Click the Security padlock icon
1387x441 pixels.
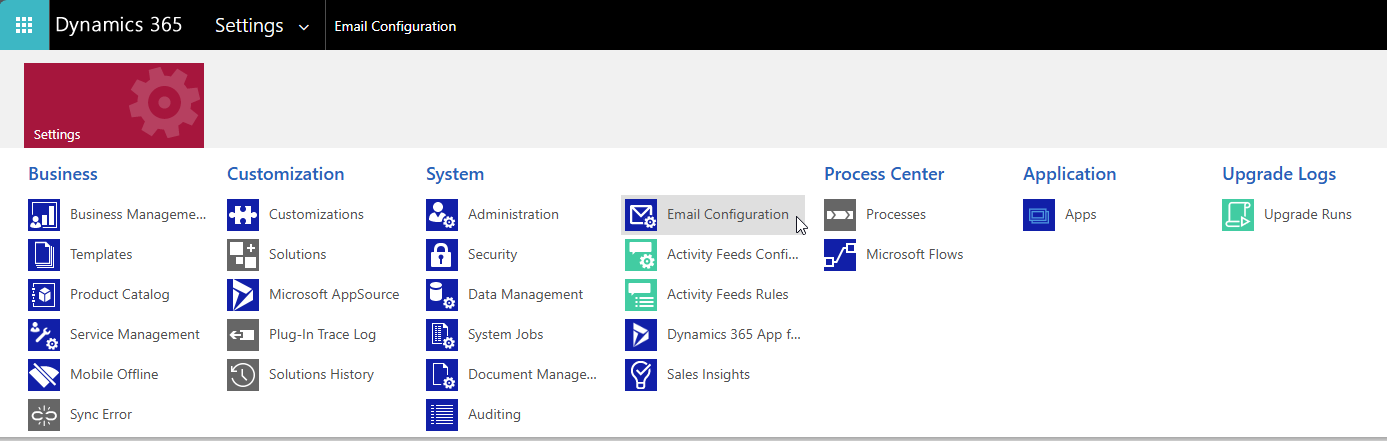click(442, 255)
